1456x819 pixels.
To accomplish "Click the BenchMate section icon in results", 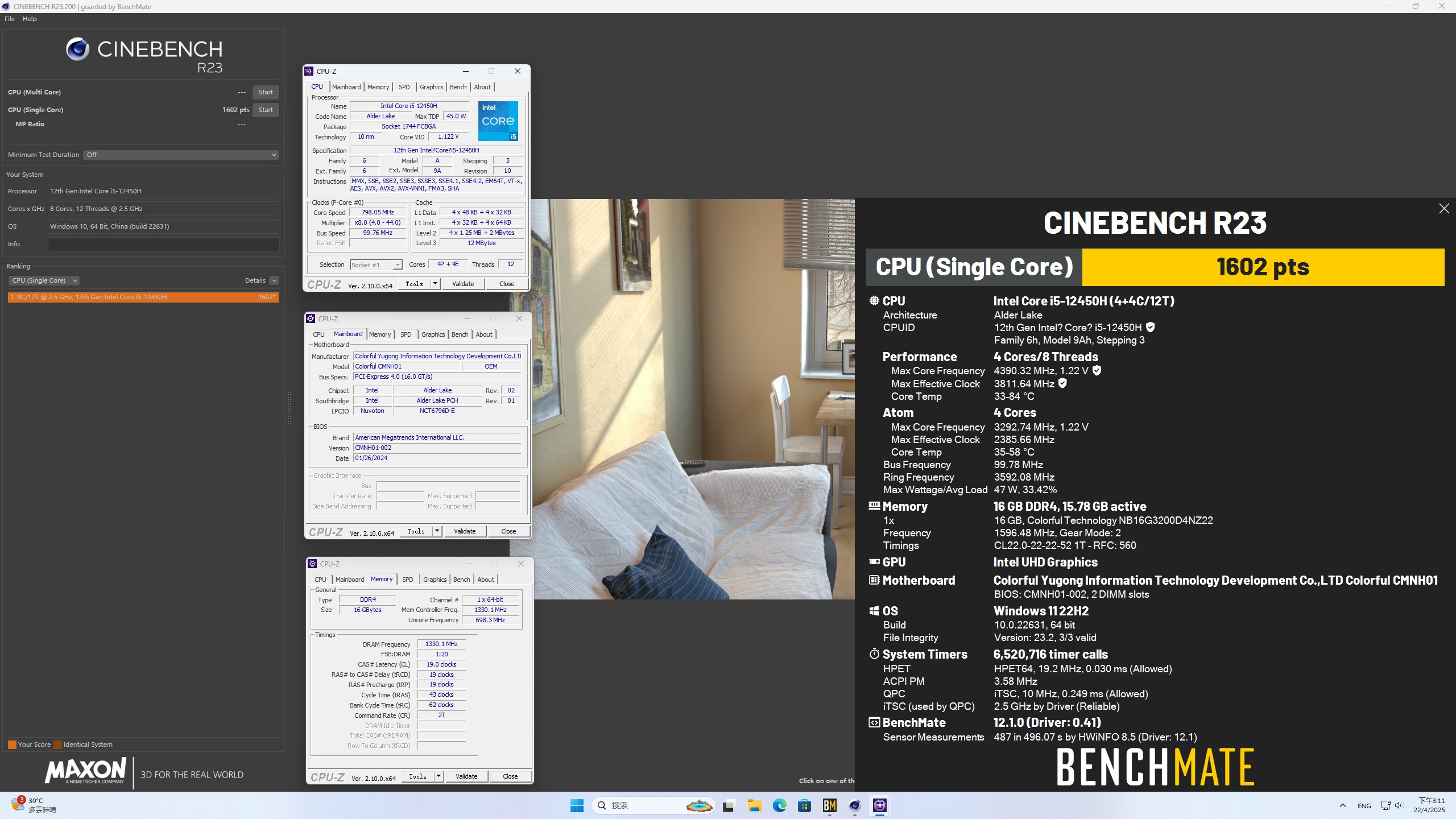I will click(875, 722).
